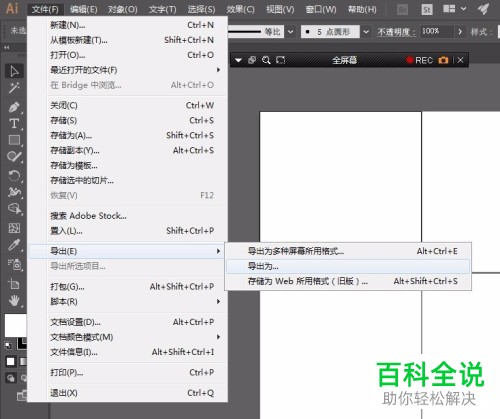Image resolution: width=500 pixels, height=419 pixels.
Task: Select the Type tool
Action: (x=14, y=124)
